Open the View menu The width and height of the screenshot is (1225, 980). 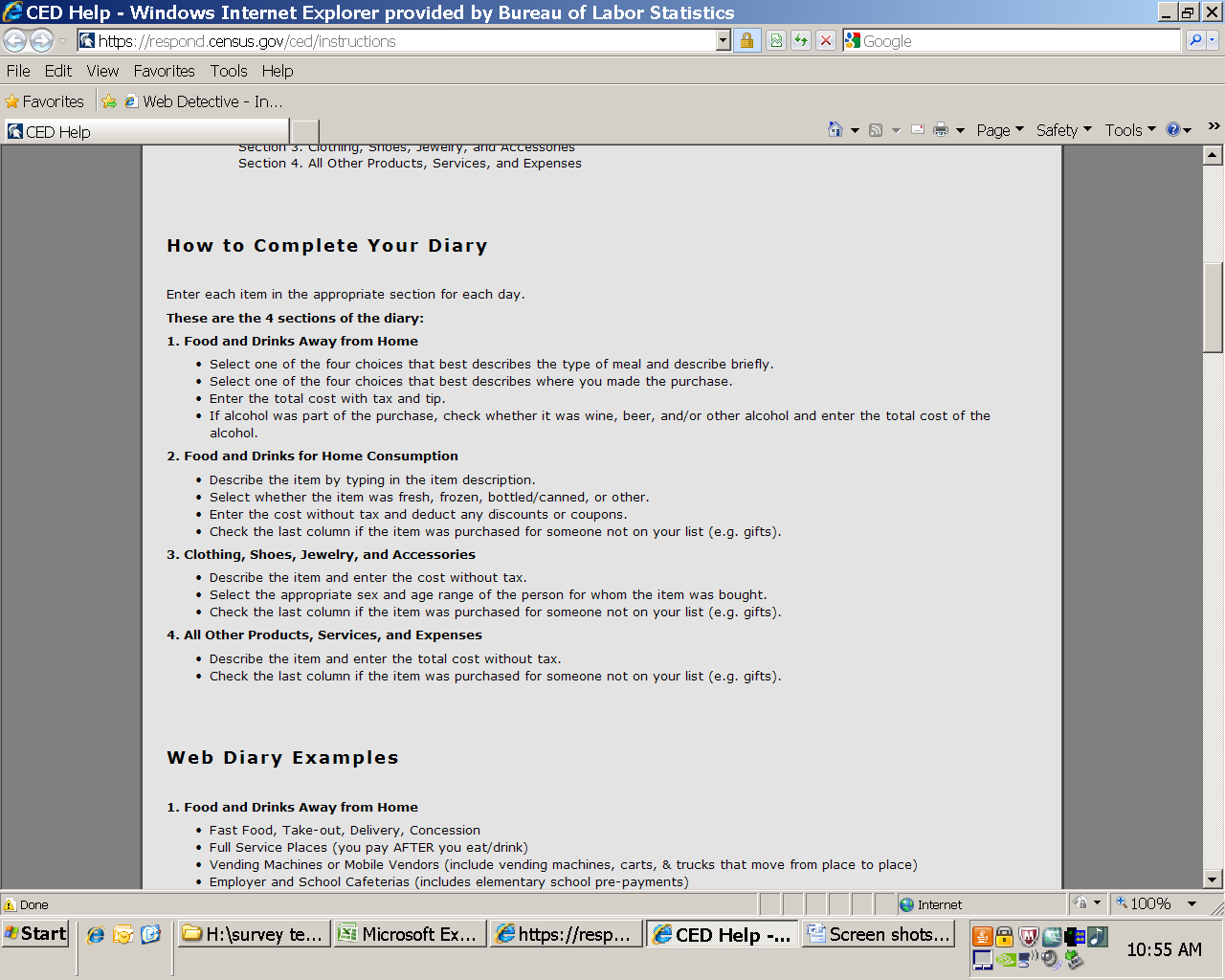(102, 71)
